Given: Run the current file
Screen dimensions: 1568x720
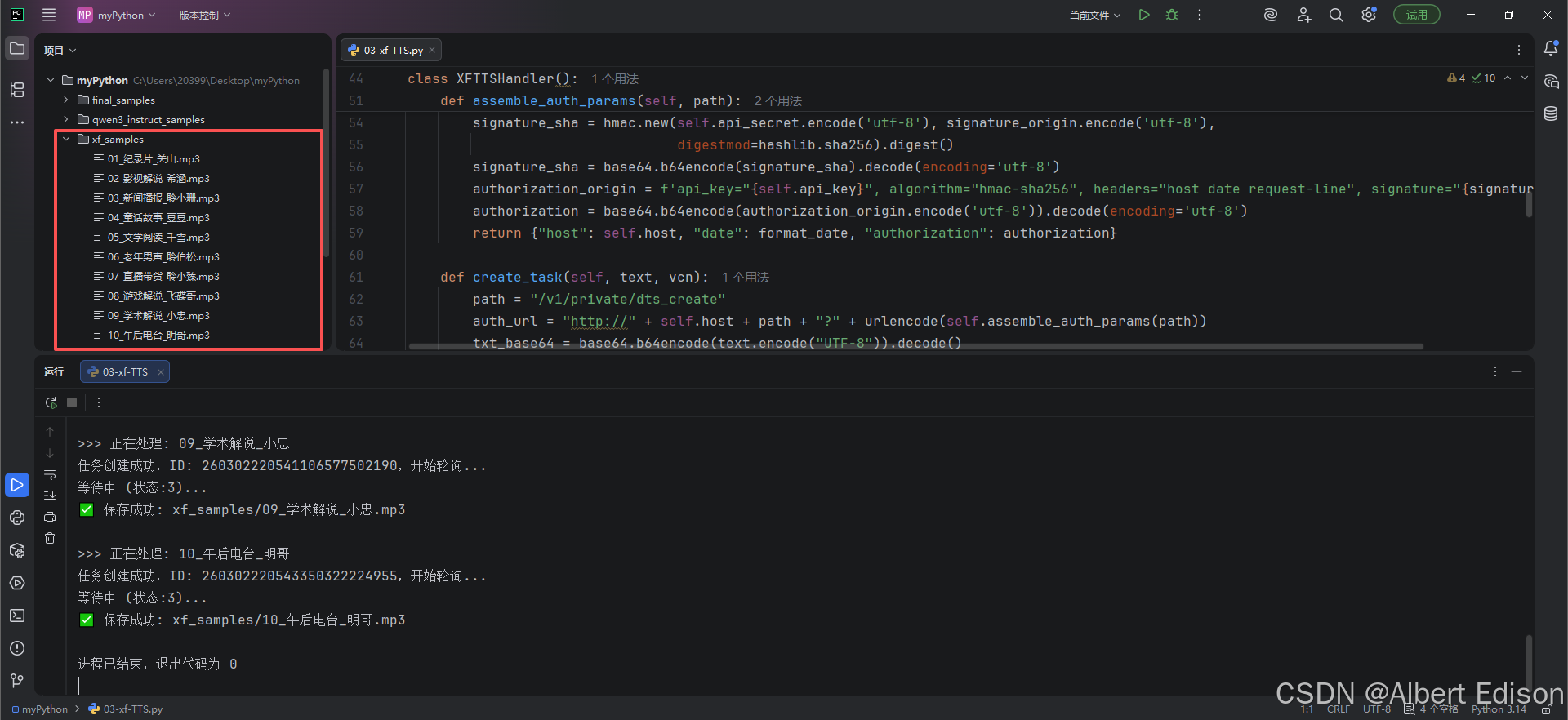Looking at the screenshot, I should click(x=1144, y=15).
